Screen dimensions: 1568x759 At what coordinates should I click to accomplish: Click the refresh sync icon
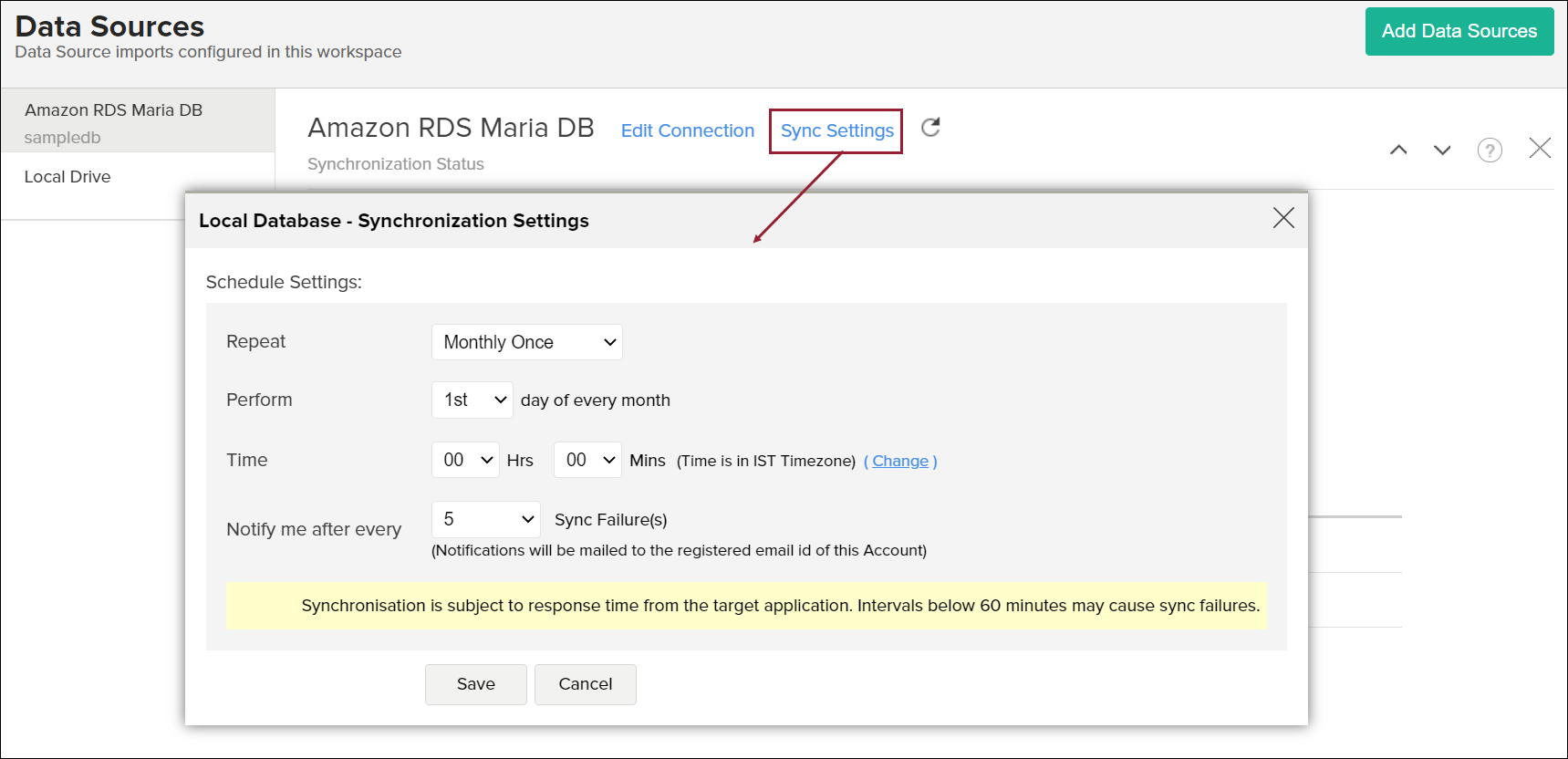(x=929, y=128)
